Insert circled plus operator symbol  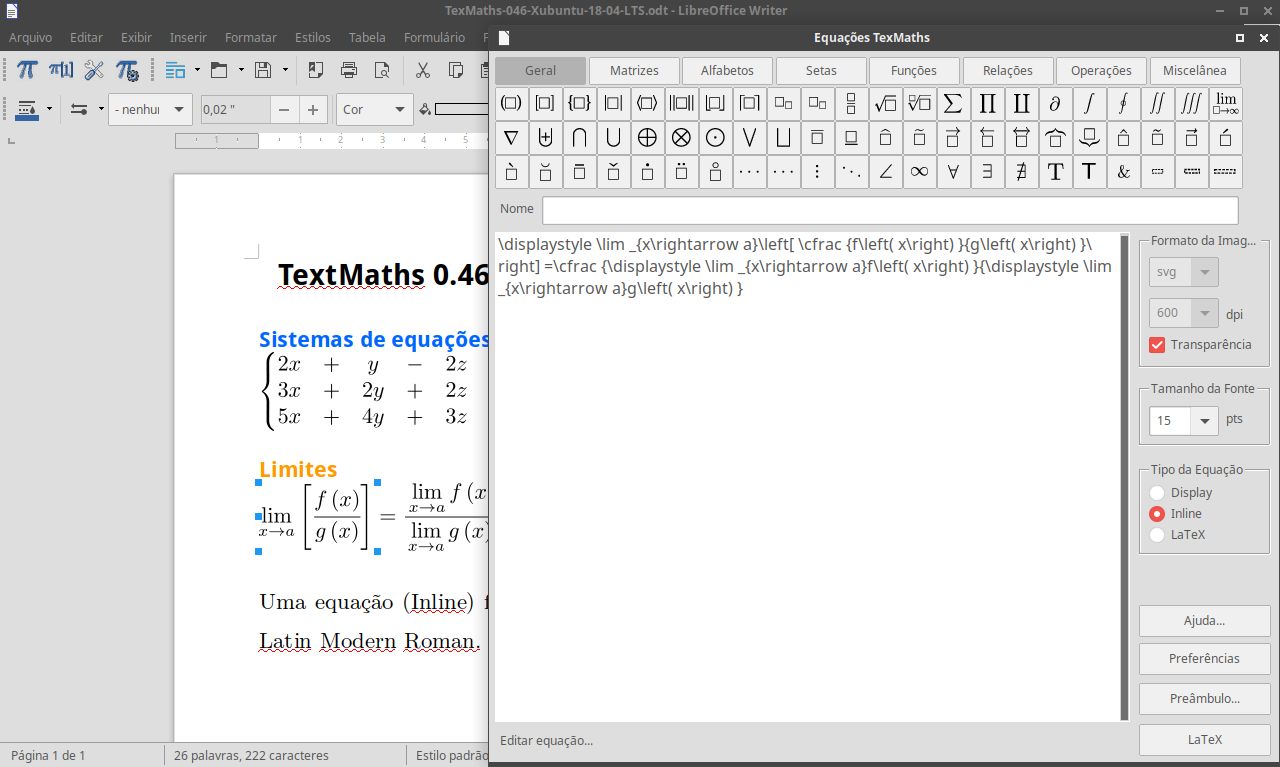point(647,137)
